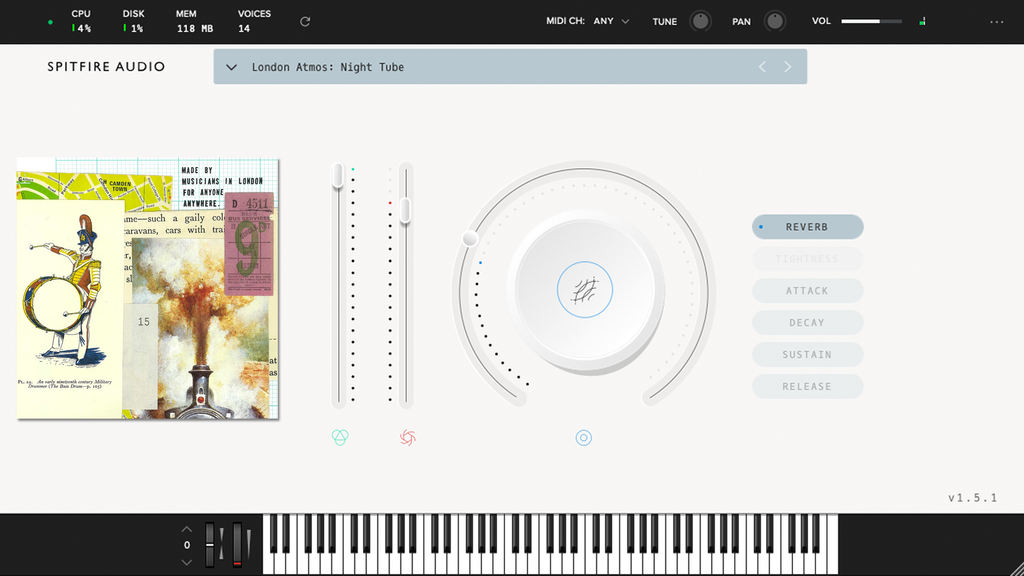Image resolution: width=1024 pixels, height=576 pixels.
Task: Select the REVERB parameter radio
Action: click(807, 227)
